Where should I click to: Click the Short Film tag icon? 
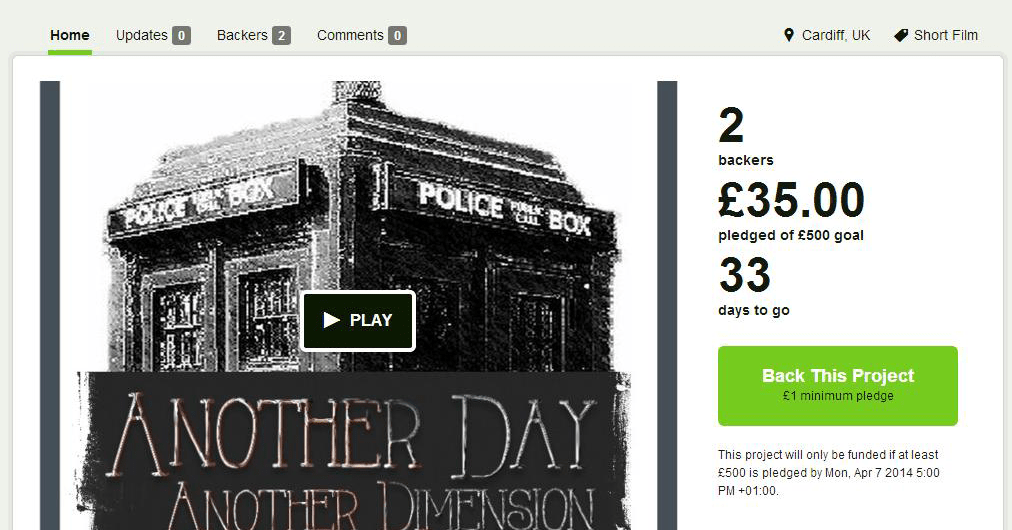901,36
